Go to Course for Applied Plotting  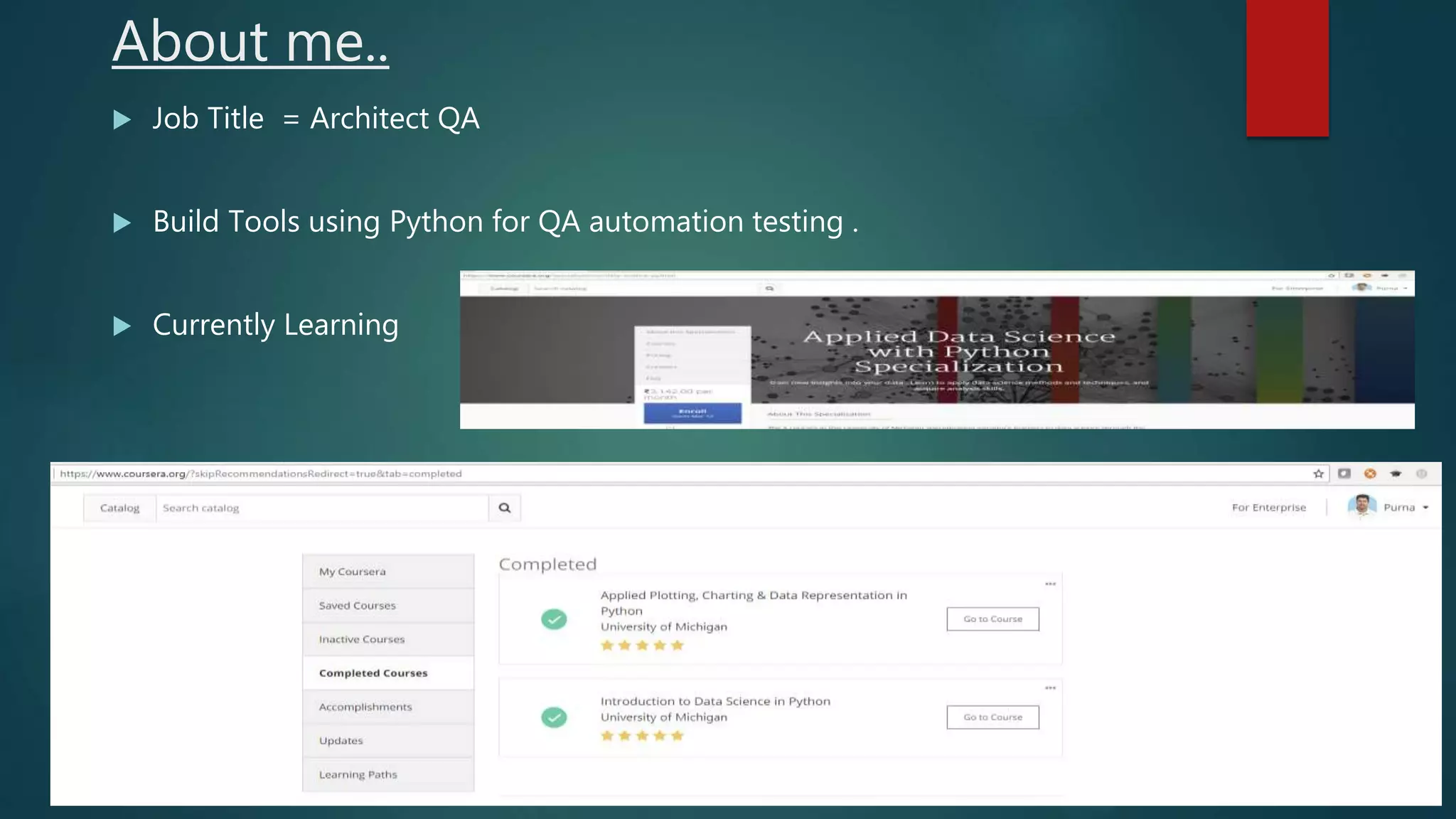click(x=992, y=619)
